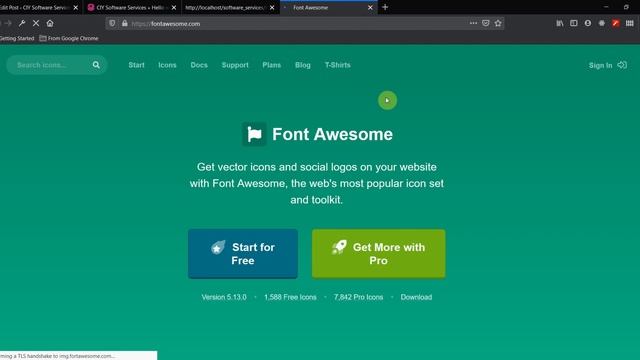The width and height of the screenshot is (640, 360).
Task: Click the search magnifier icon
Action: click(x=96, y=65)
